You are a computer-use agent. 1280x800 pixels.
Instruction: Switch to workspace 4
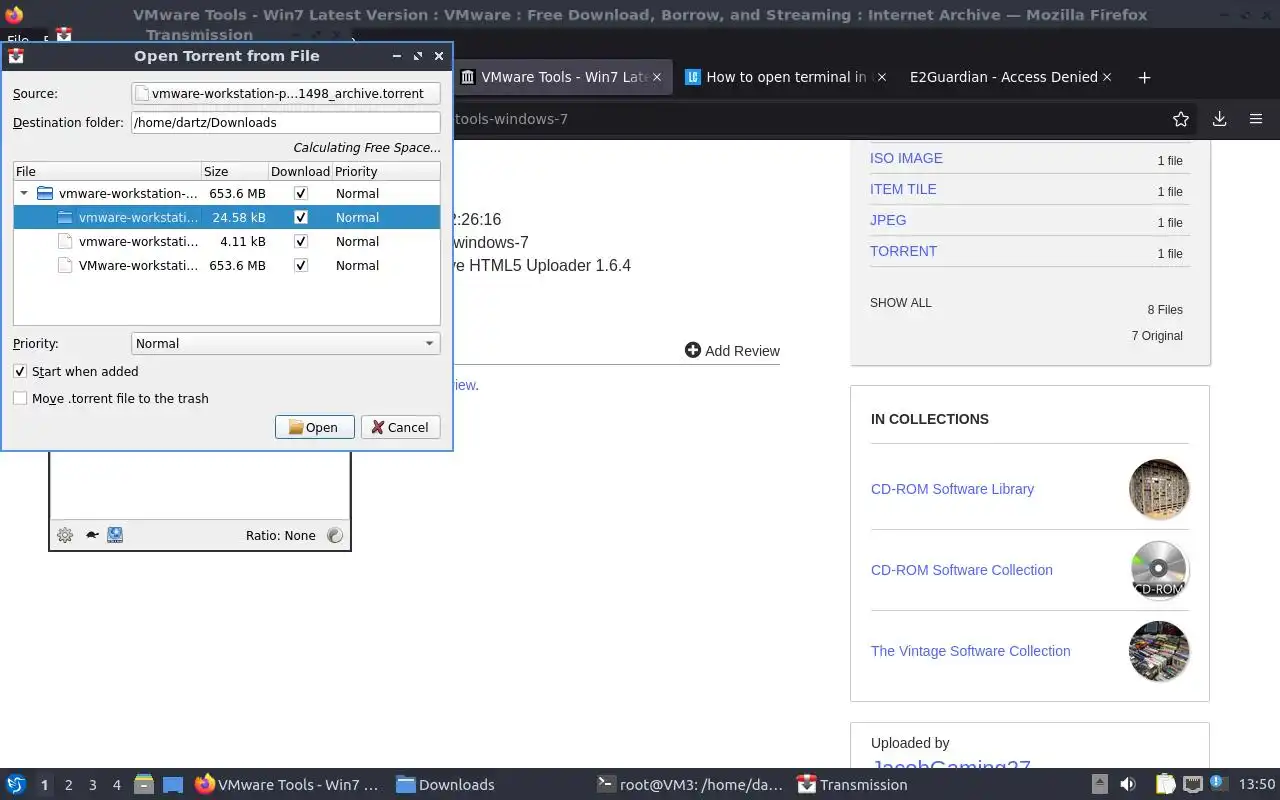(117, 785)
